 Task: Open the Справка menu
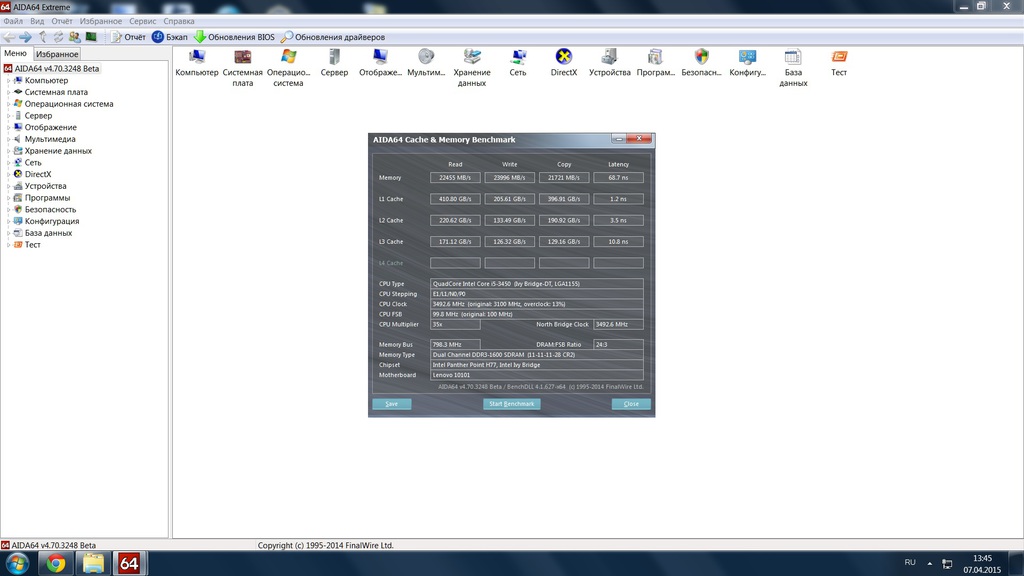click(x=179, y=21)
